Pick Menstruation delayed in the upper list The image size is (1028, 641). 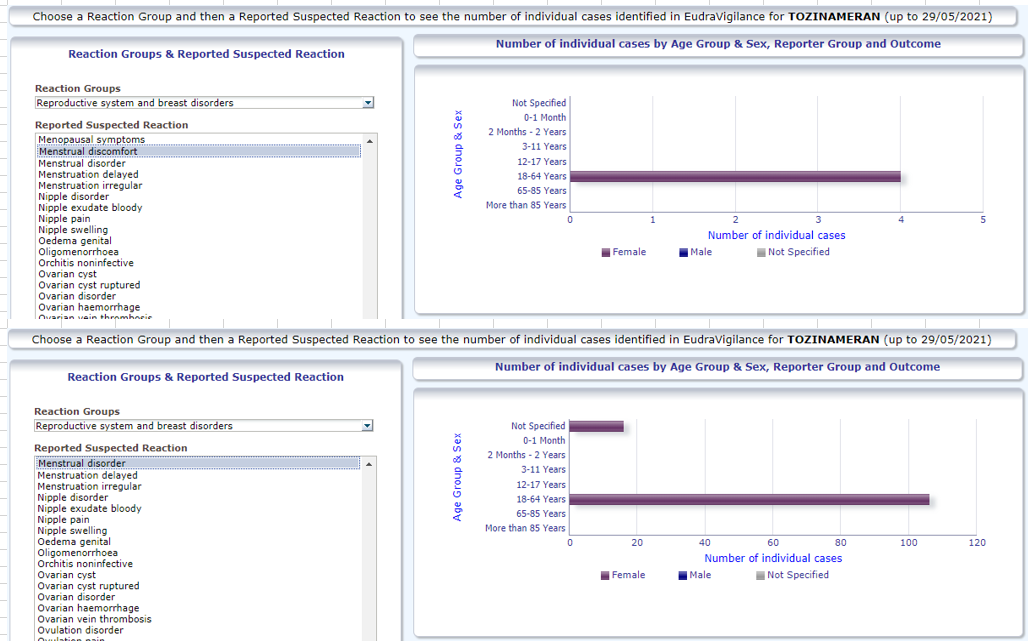click(89, 174)
